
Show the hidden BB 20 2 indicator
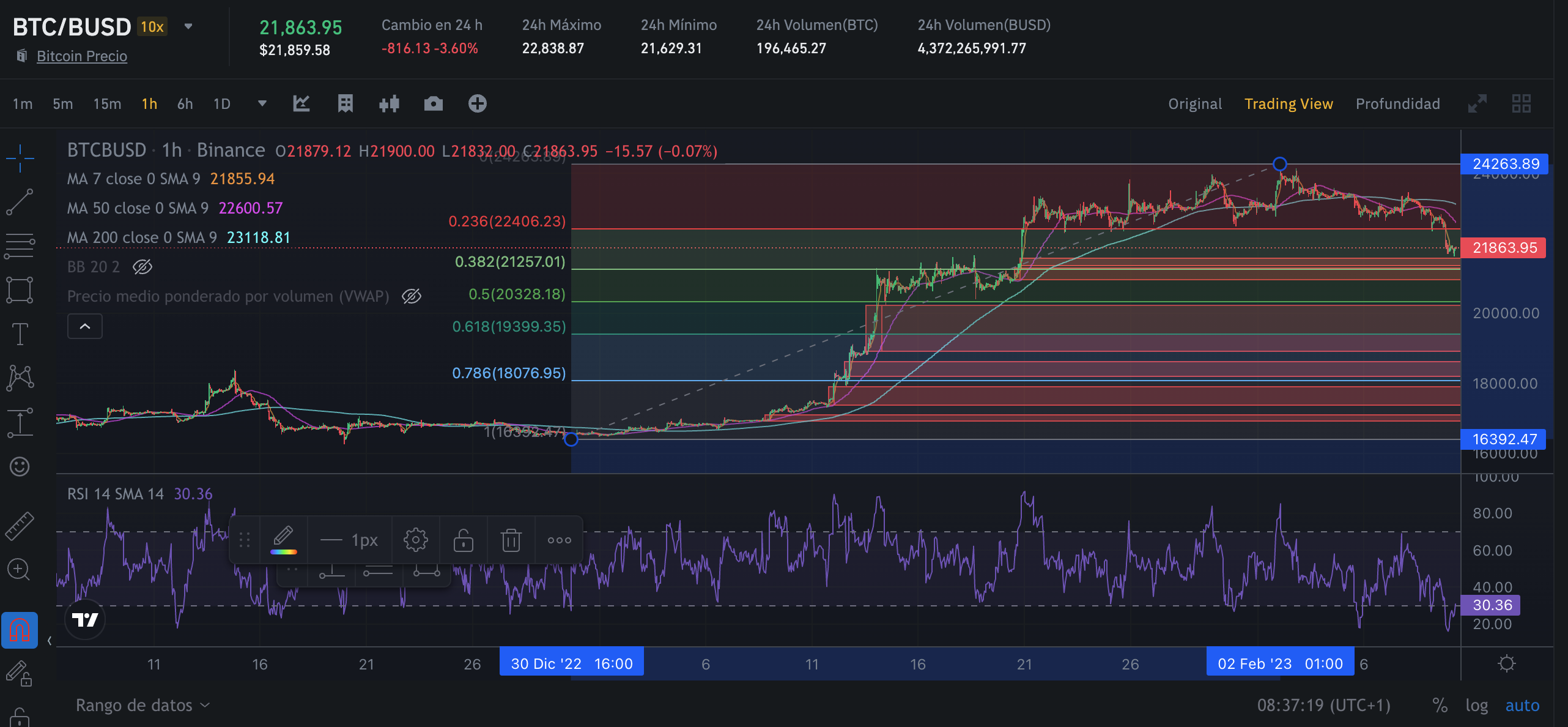142,267
